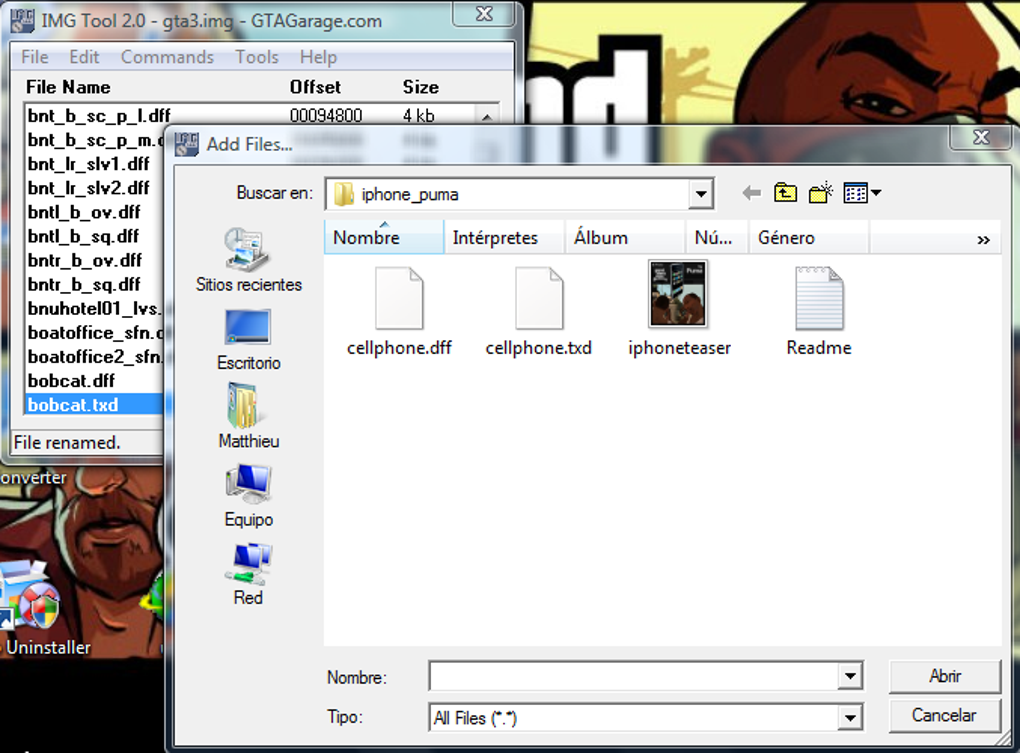Select bnt_lr_slv1.dff in file list
This screenshot has height=753, width=1020.
[x=88, y=164]
